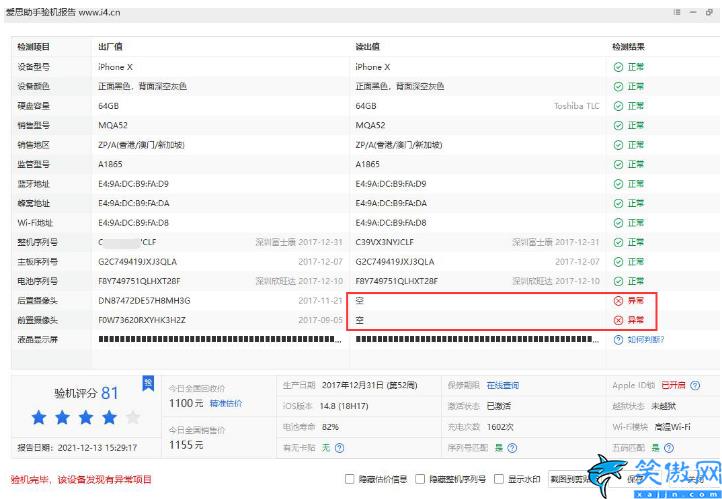Click the green check icon in 主板序列号 row
The width and height of the screenshot is (722, 499).
click(618, 262)
